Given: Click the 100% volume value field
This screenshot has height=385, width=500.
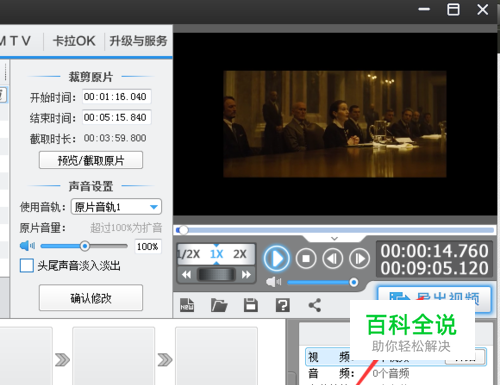Looking at the screenshot, I should (x=148, y=247).
